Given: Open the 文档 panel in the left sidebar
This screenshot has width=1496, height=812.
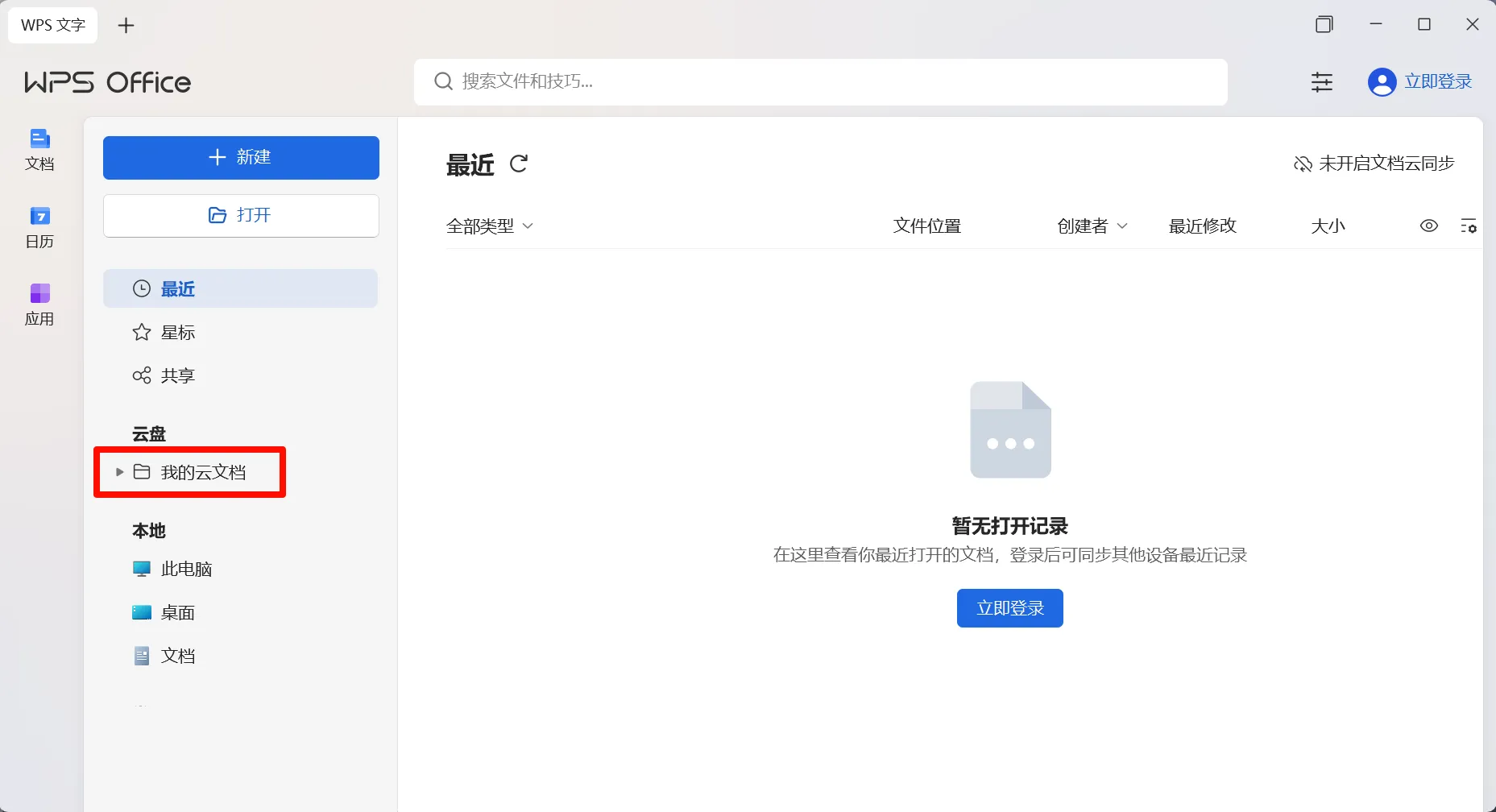Looking at the screenshot, I should (x=39, y=149).
